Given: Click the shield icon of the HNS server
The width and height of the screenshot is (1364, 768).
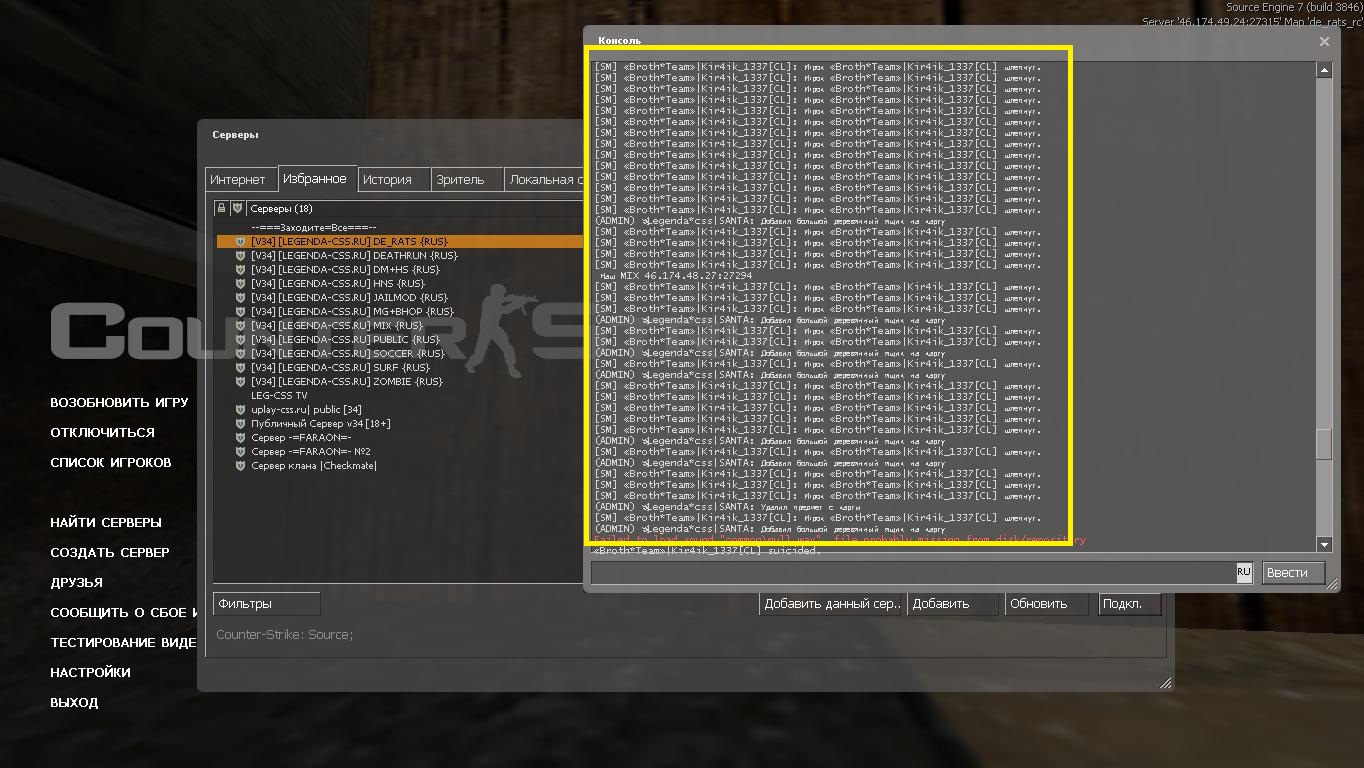Looking at the screenshot, I should click(x=240, y=283).
